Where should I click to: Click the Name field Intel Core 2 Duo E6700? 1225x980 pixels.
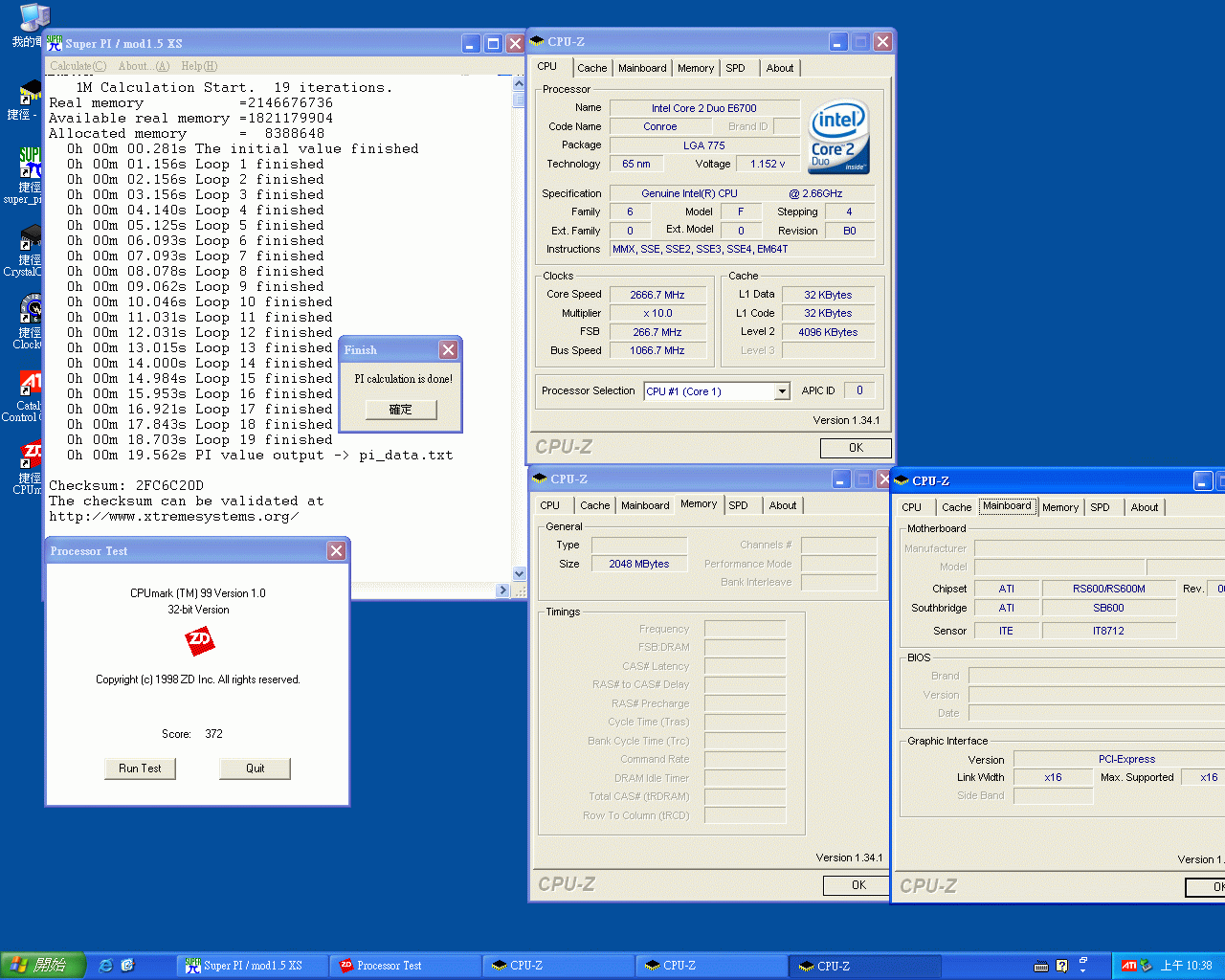coord(704,108)
